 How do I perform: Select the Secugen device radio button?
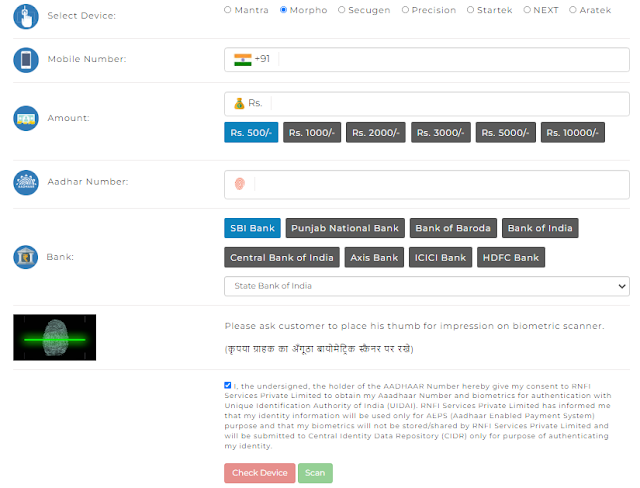coord(342,10)
